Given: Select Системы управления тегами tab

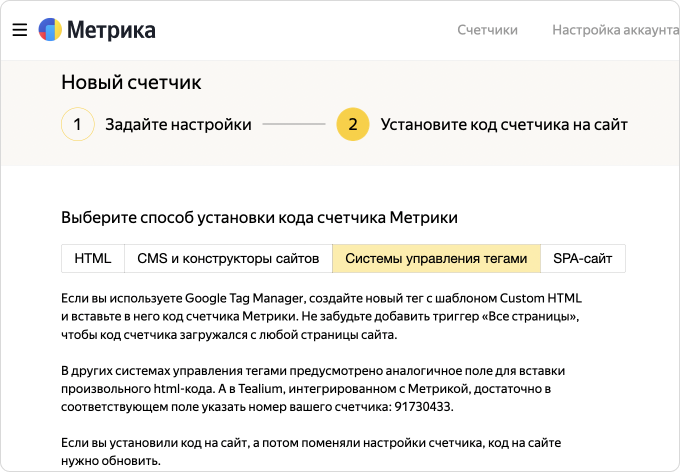Looking at the screenshot, I should (436, 259).
